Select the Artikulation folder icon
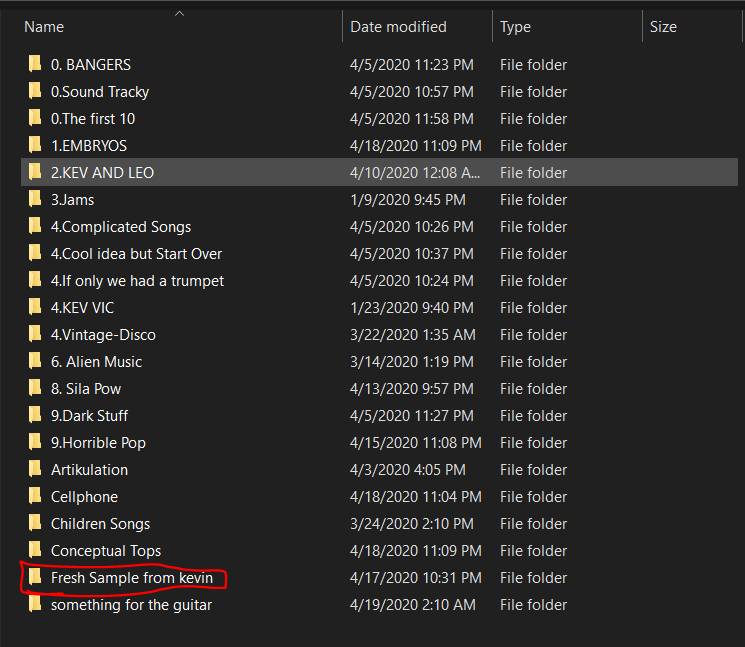 (x=35, y=469)
